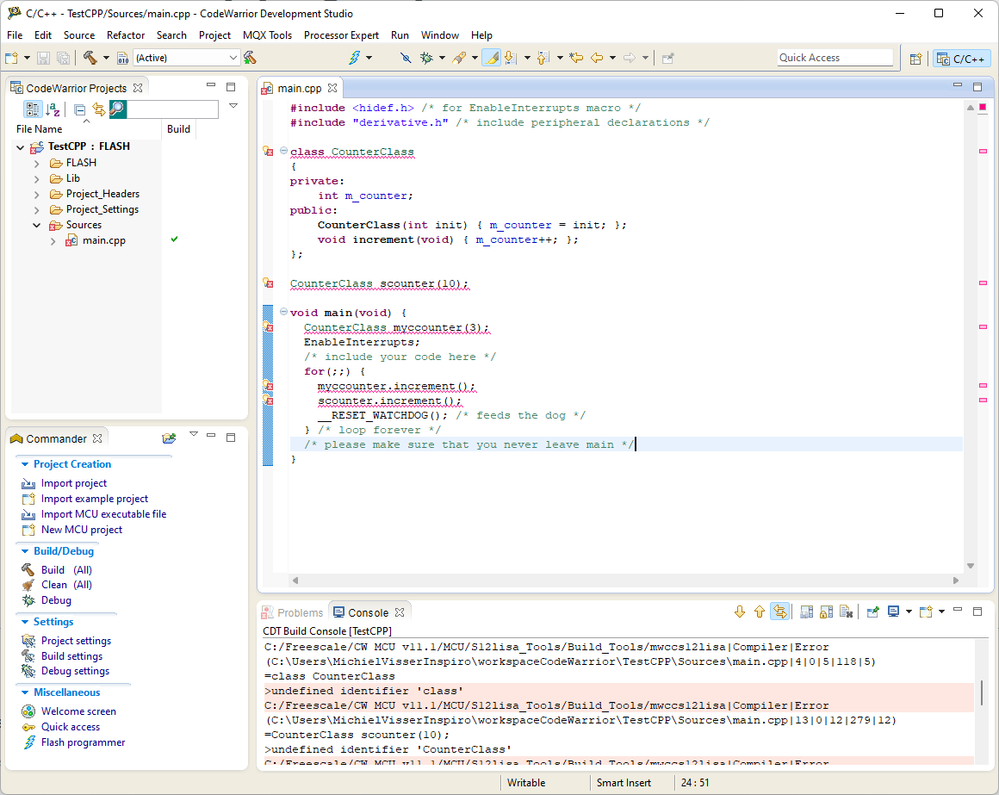999x795 pixels.
Task: Toggle Link with Editor in Projects panel
Action: (x=98, y=110)
